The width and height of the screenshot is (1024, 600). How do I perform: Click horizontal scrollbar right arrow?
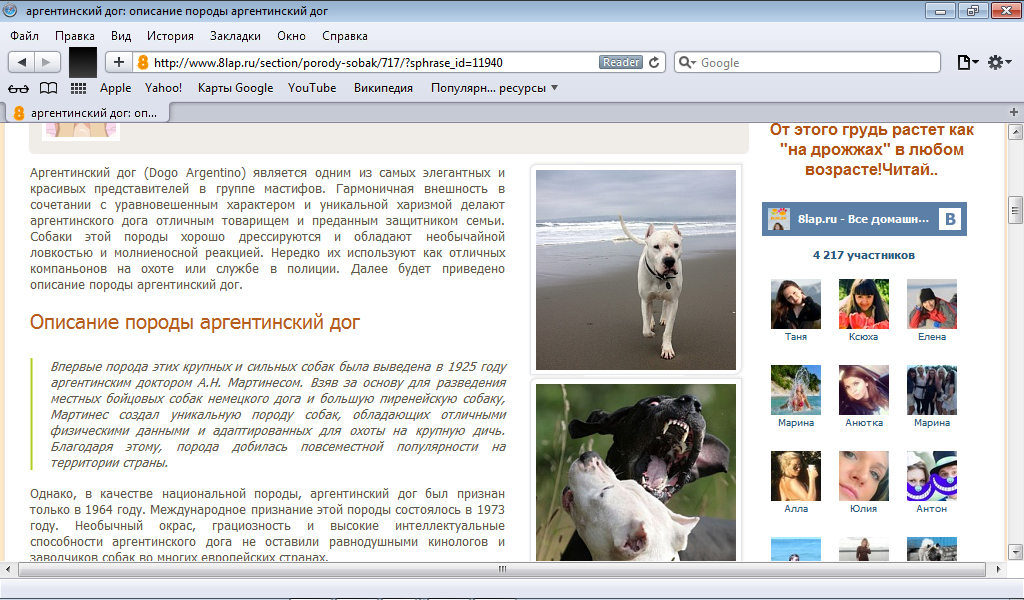tap(998, 569)
